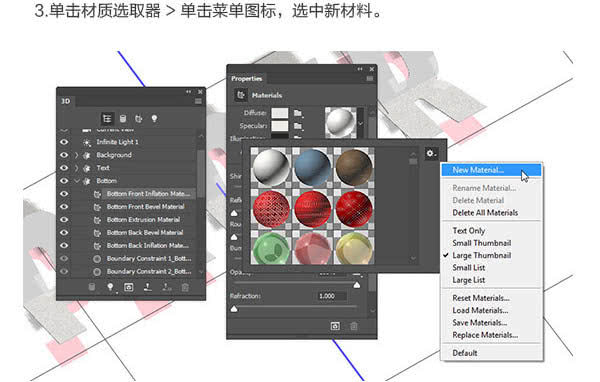Viewport: 600px width, 382px height.
Task: Select Large List view option
Action: tap(469, 280)
